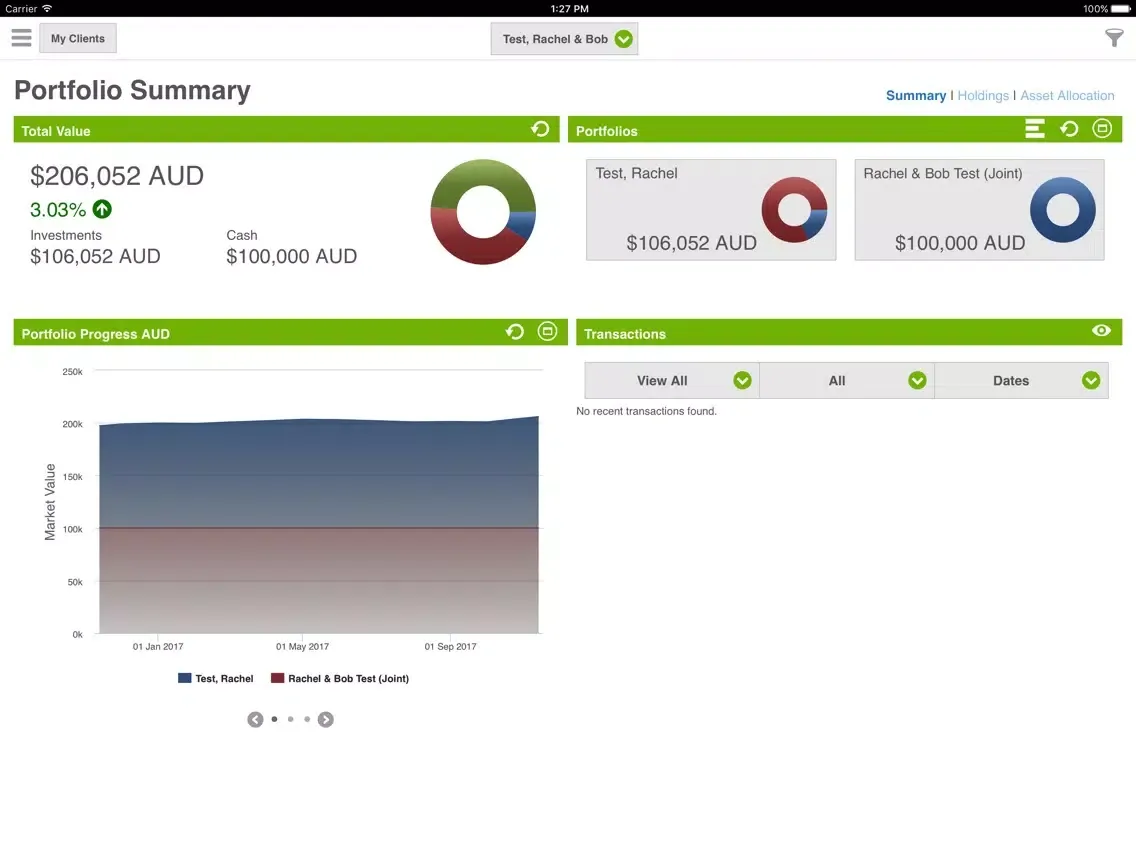The image size is (1136, 852).
Task: Open the View All transactions dropdown
Action: pyautogui.click(x=672, y=380)
